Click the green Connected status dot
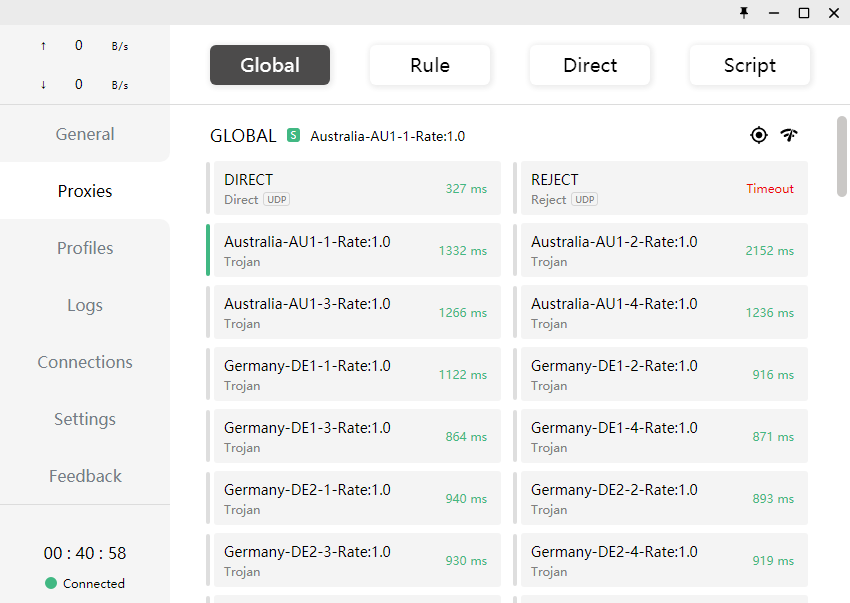 click(51, 583)
